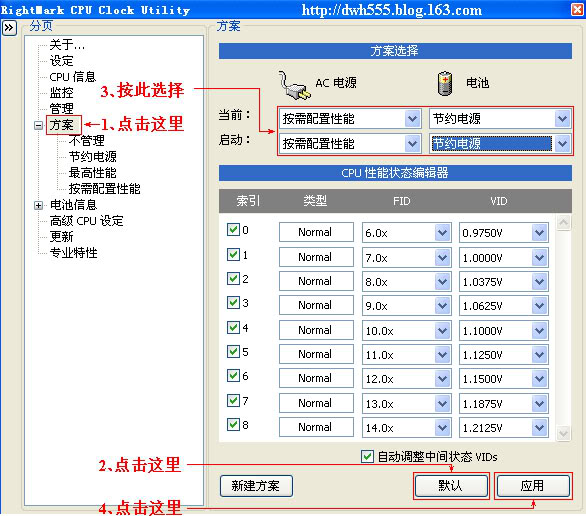Select 更新 in the tree
The height and width of the screenshot is (516, 586).
pos(62,237)
